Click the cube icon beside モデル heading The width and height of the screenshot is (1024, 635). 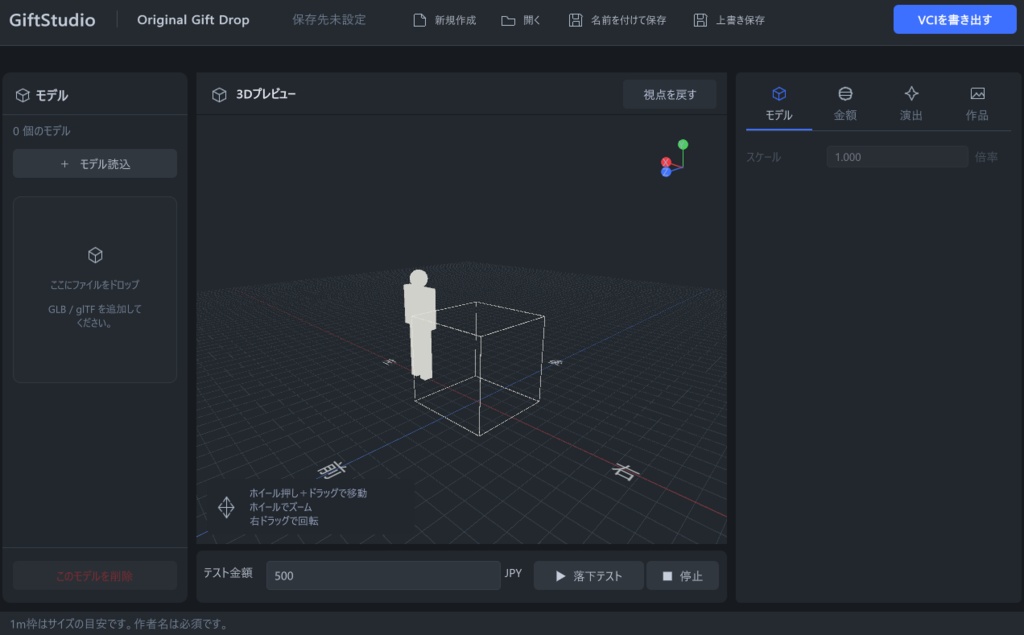23,95
